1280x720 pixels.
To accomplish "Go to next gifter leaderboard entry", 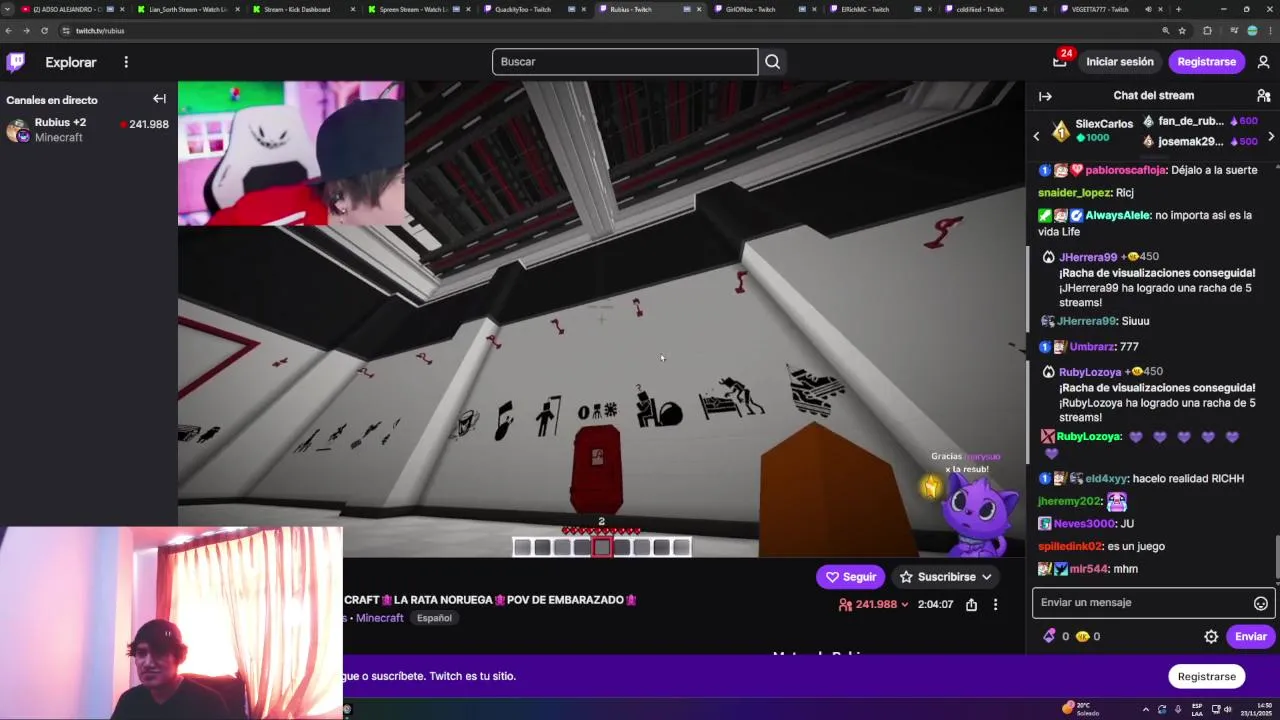I will coord(1271,135).
